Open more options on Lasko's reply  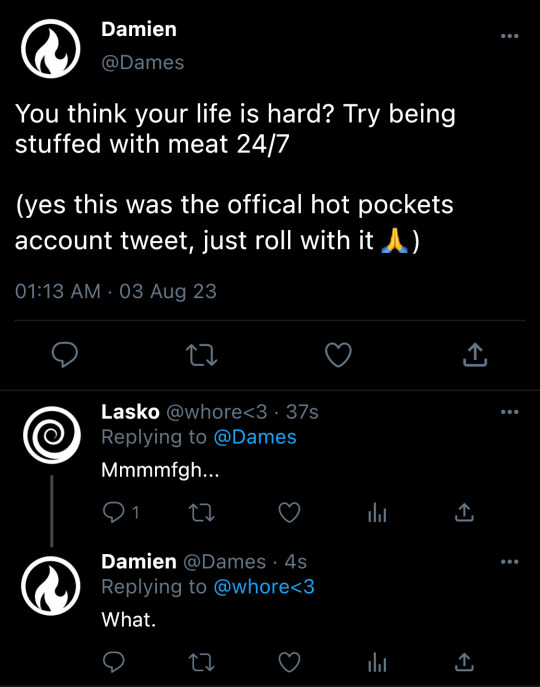click(x=510, y=412)
